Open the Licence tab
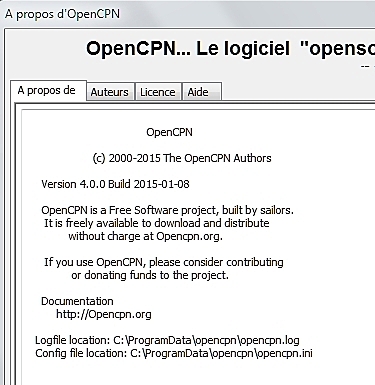 [x=158, y=92]
